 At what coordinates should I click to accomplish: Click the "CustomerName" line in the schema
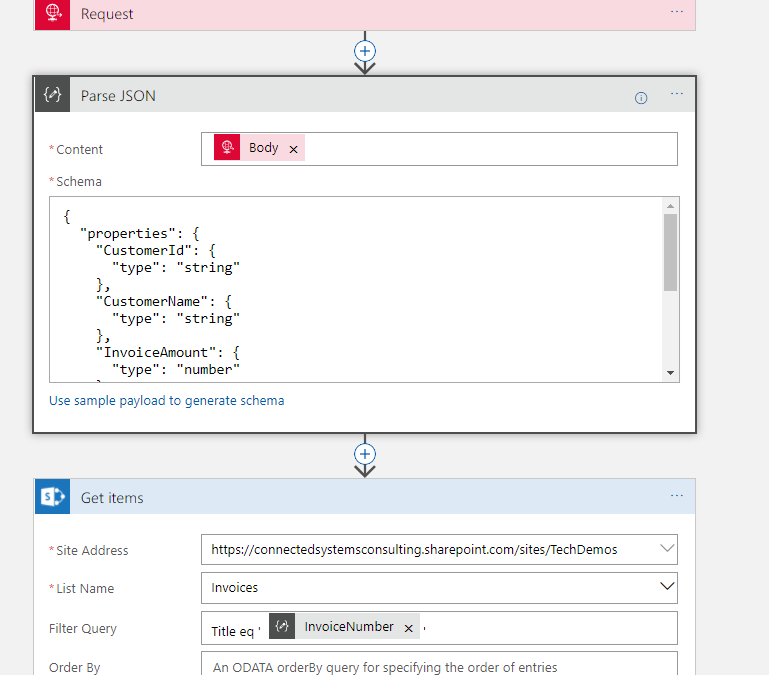164,301
